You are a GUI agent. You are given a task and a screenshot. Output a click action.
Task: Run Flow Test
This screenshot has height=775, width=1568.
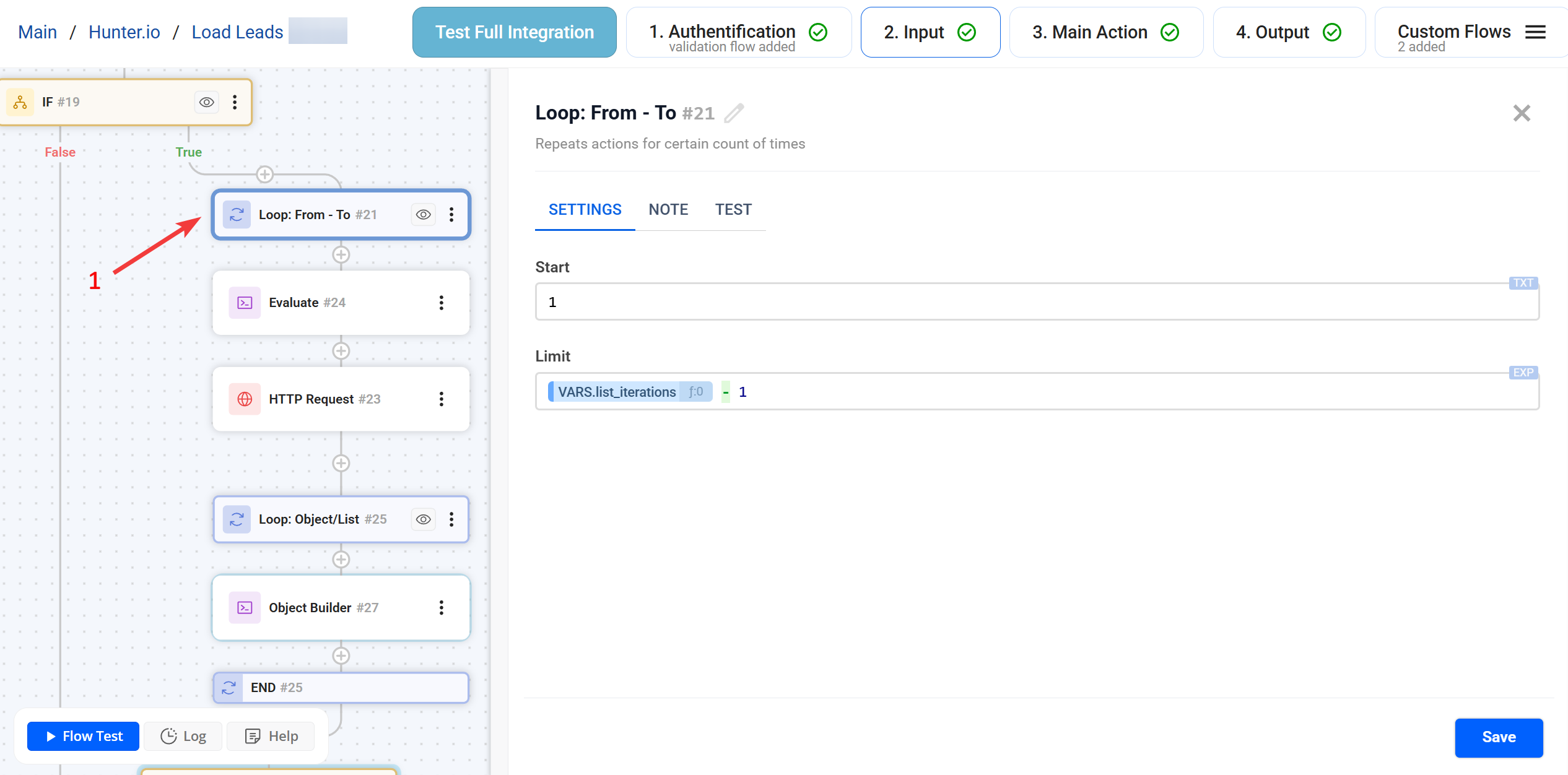click(x=82, y=736)
